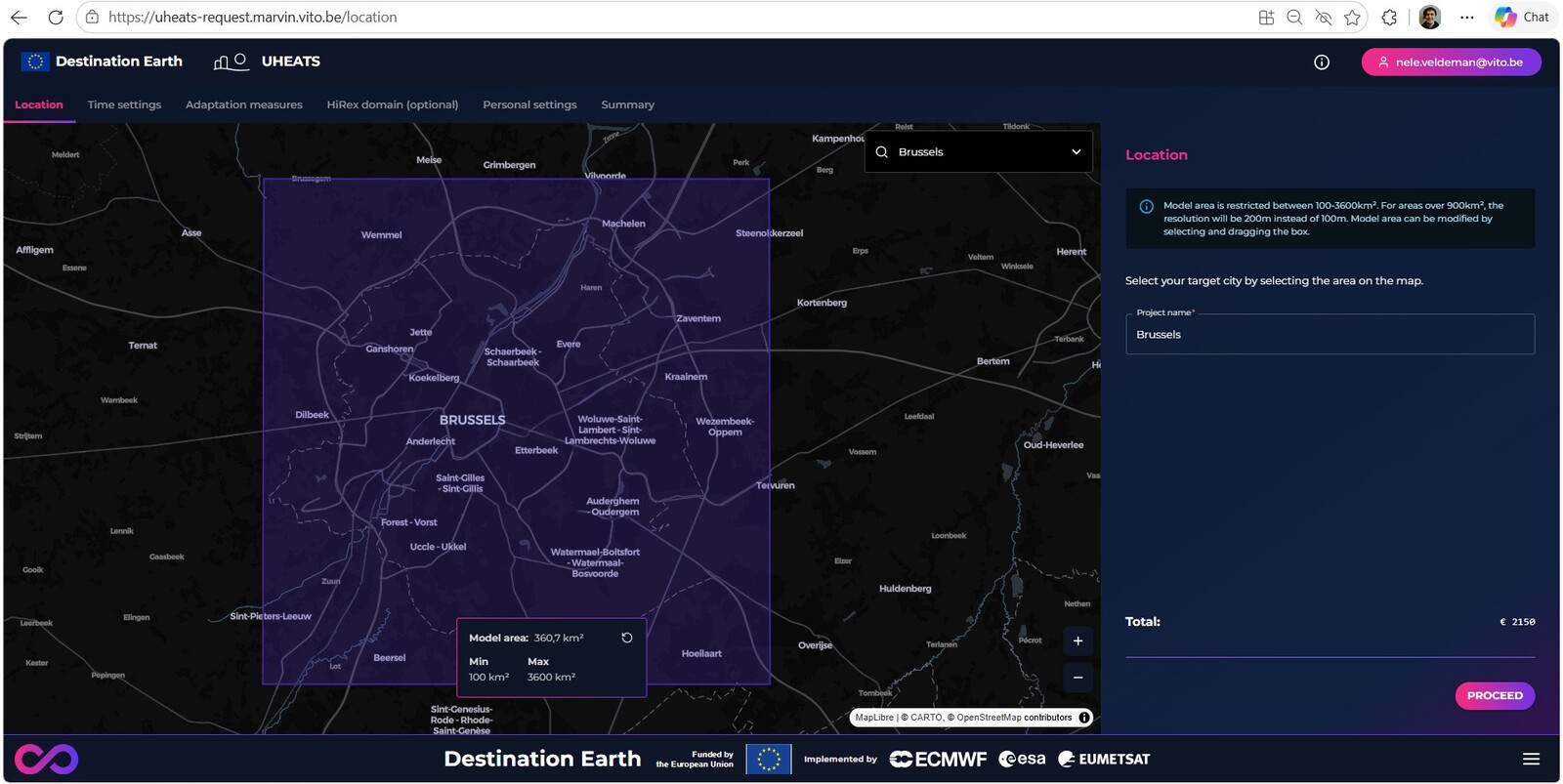The width and height of the screenshot is (1563, 784).
Task: Click the Zaventem label on the map
Action: click(x=698, y=318)
